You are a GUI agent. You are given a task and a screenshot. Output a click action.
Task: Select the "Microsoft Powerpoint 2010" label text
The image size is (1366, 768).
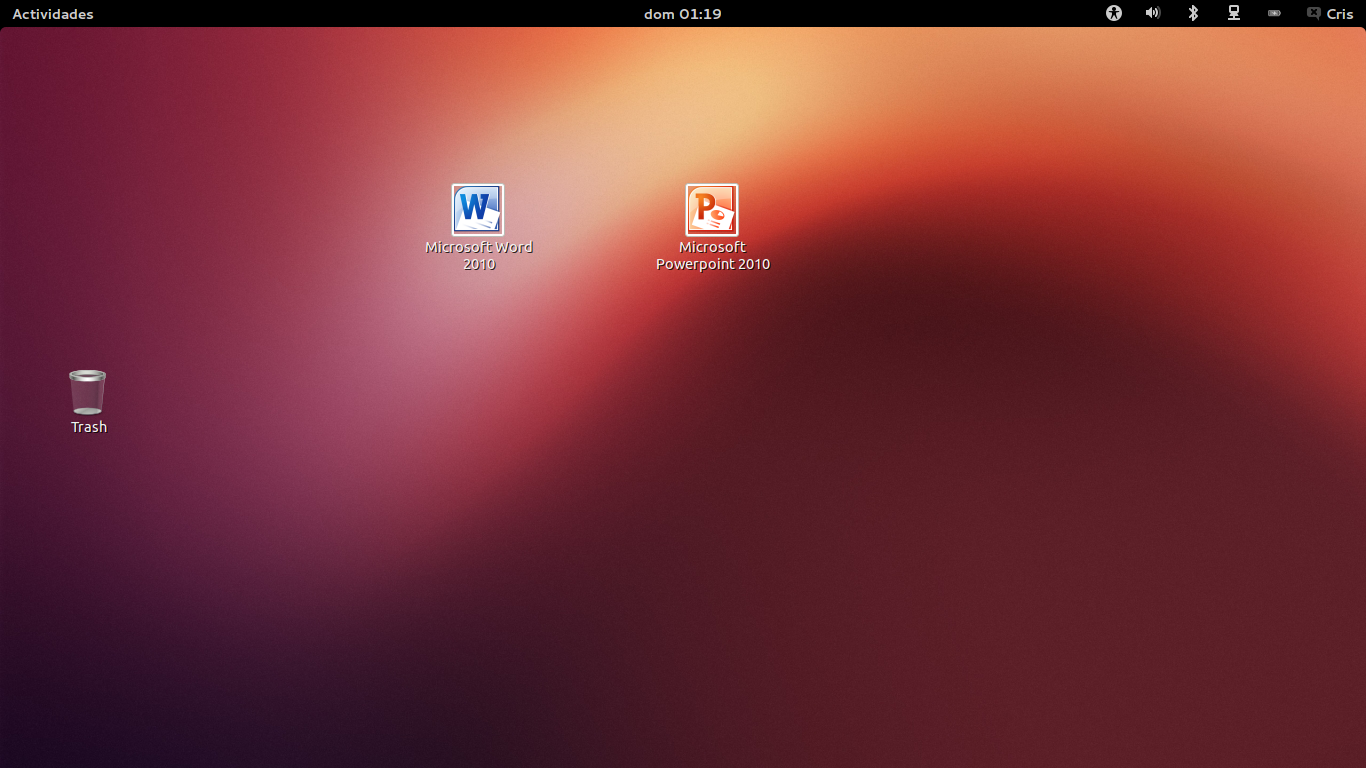713,256
